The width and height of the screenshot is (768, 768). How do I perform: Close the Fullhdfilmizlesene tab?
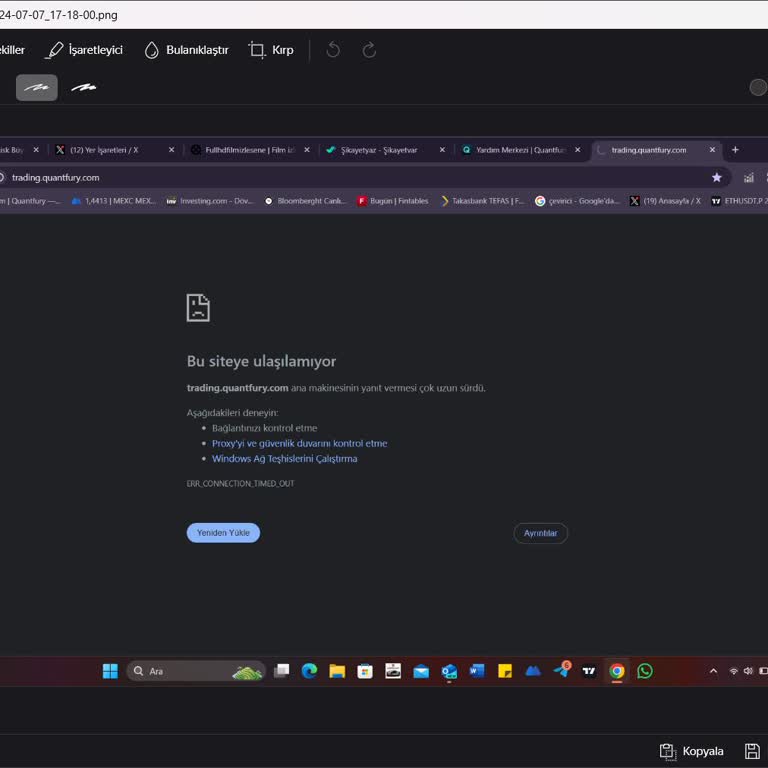point(307,150)
